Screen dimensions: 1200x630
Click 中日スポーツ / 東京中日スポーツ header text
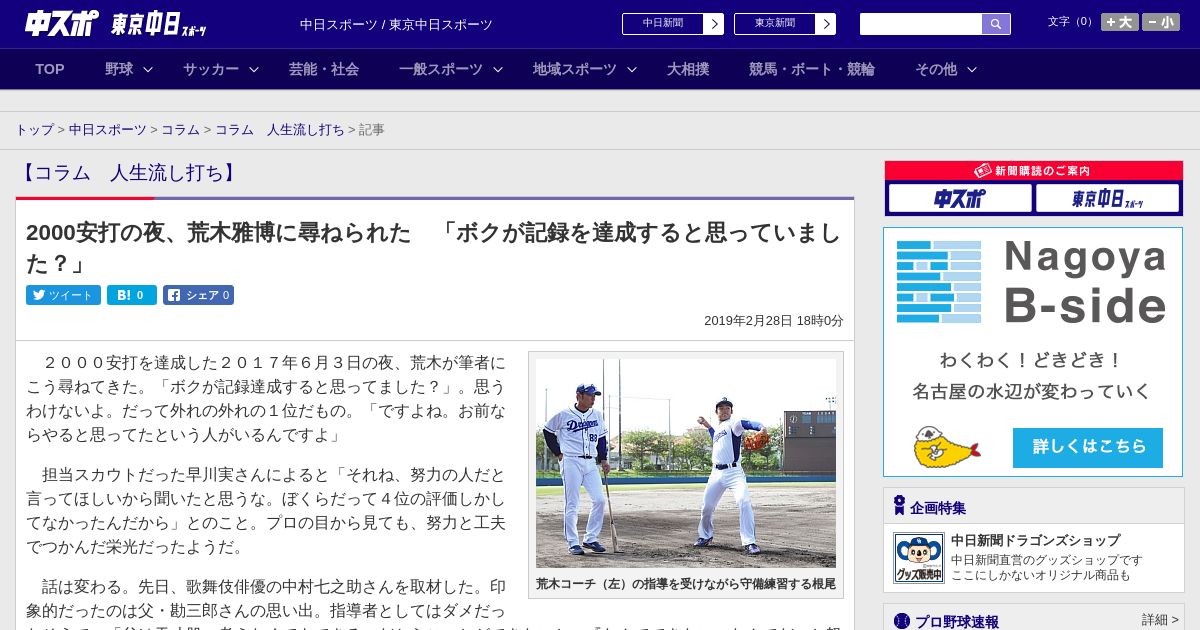(396, 25)
